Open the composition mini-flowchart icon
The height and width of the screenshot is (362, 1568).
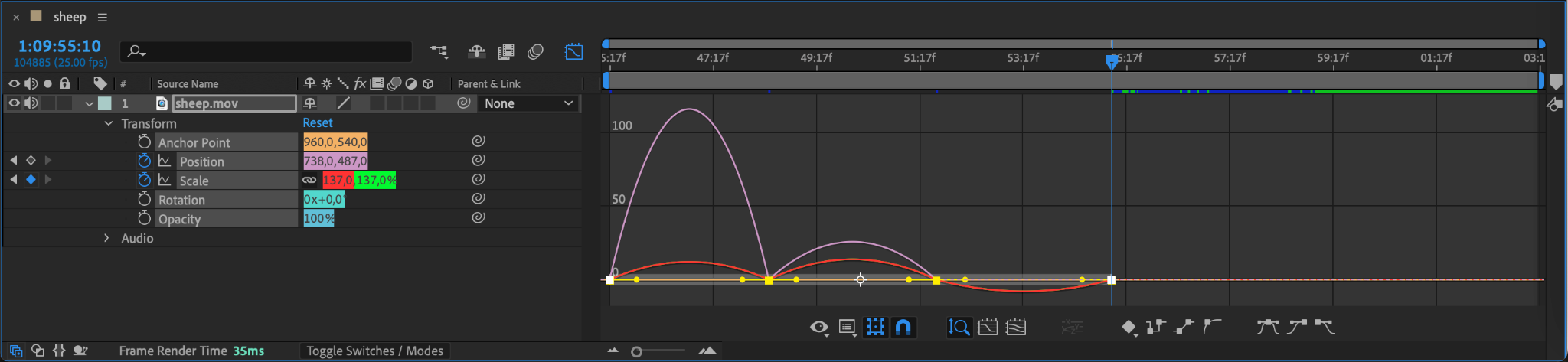439,51
